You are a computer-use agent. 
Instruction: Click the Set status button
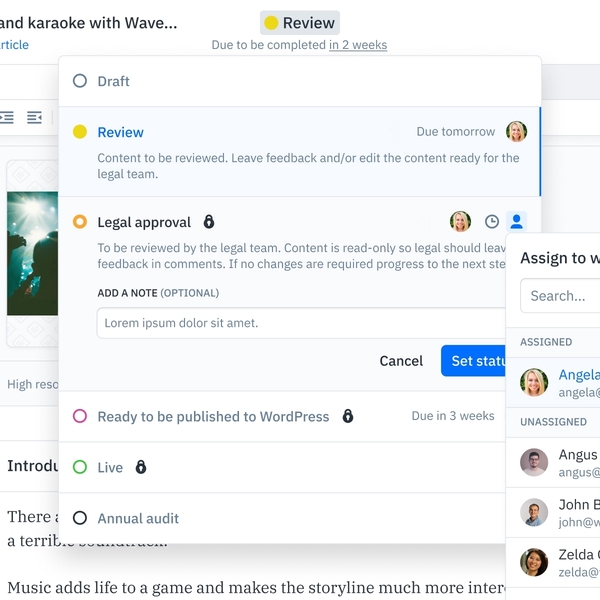coord(473,361)
